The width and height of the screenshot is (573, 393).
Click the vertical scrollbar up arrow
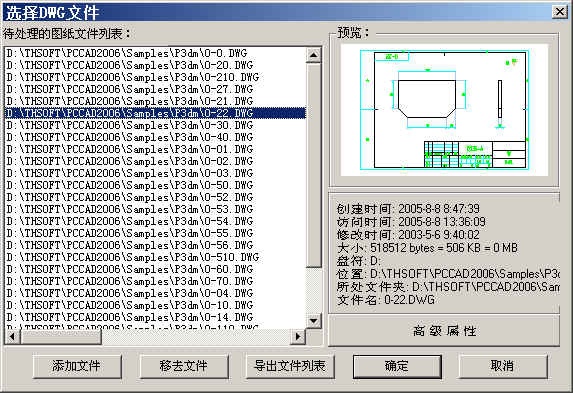(314, 55)
